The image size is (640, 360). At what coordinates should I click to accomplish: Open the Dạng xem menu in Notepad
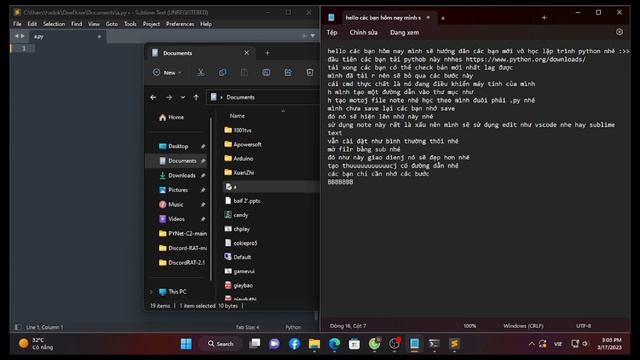(x=404, y=32)
